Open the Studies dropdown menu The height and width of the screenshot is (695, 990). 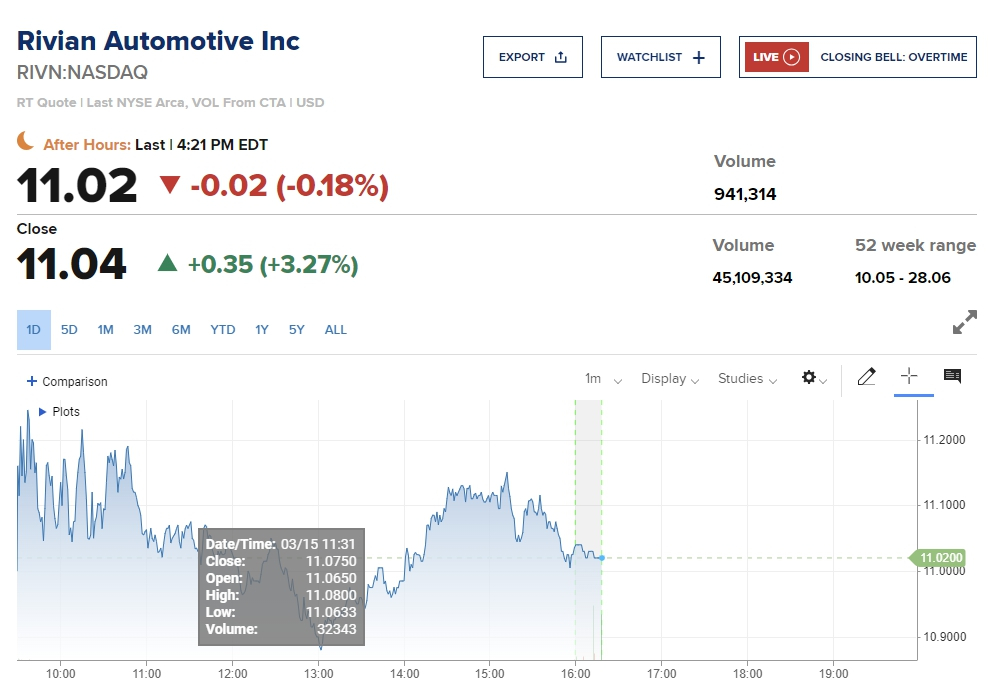(747, 379)
